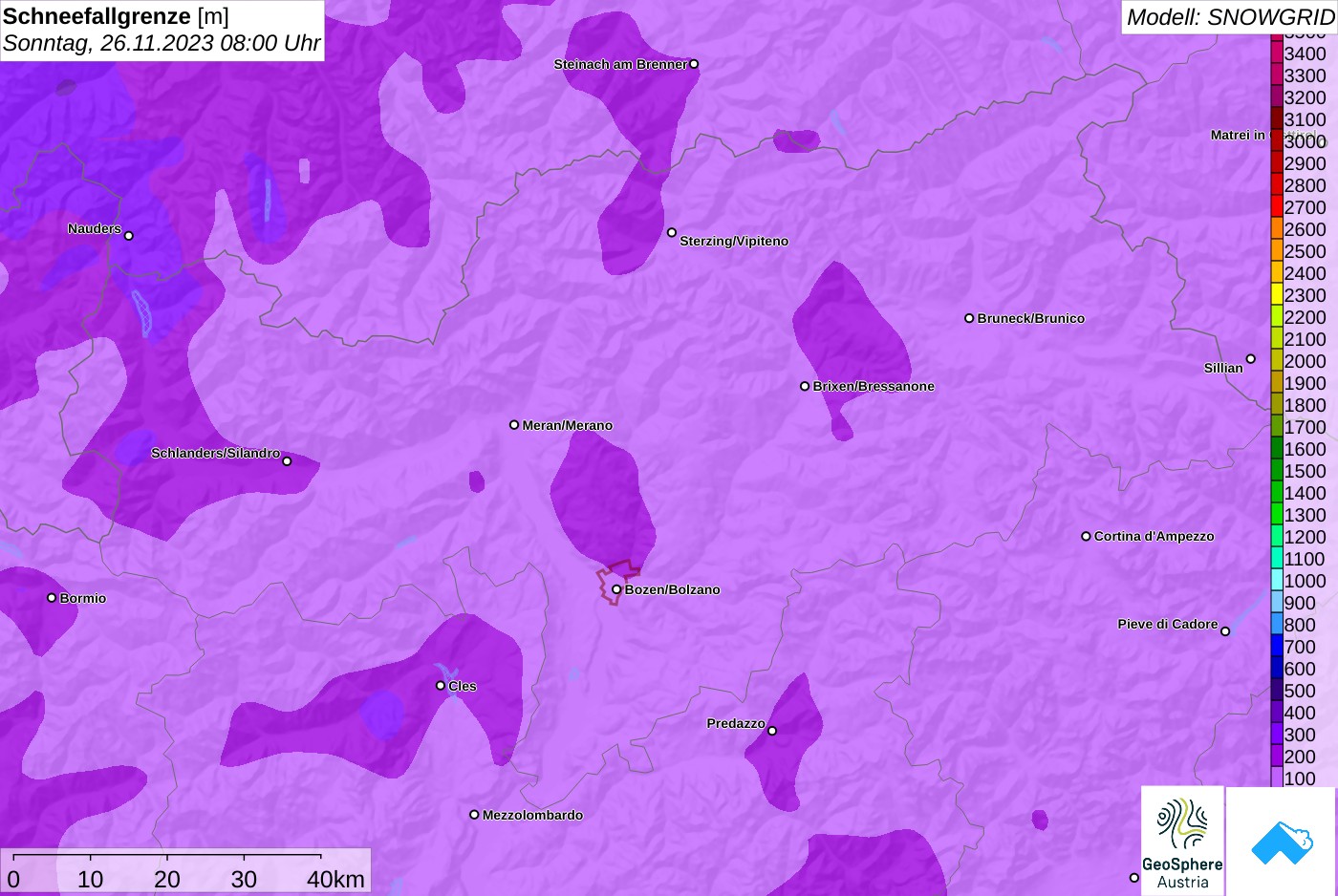Click the Bormio location dot
Screen dimensions: 1338x896
tap(52, 597)
